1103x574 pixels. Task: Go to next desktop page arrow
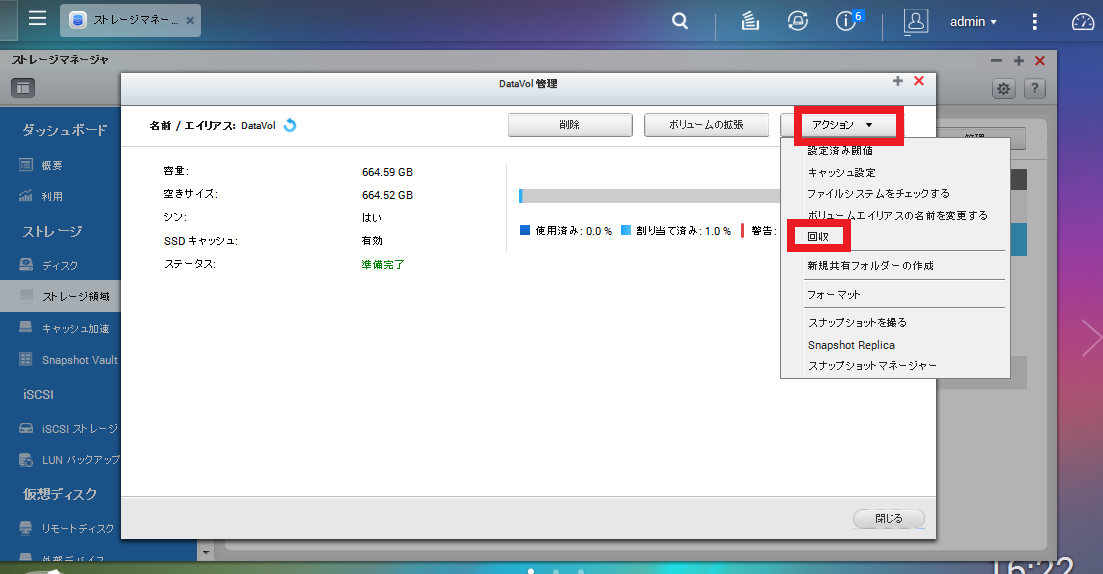[x=1091, y=338]
